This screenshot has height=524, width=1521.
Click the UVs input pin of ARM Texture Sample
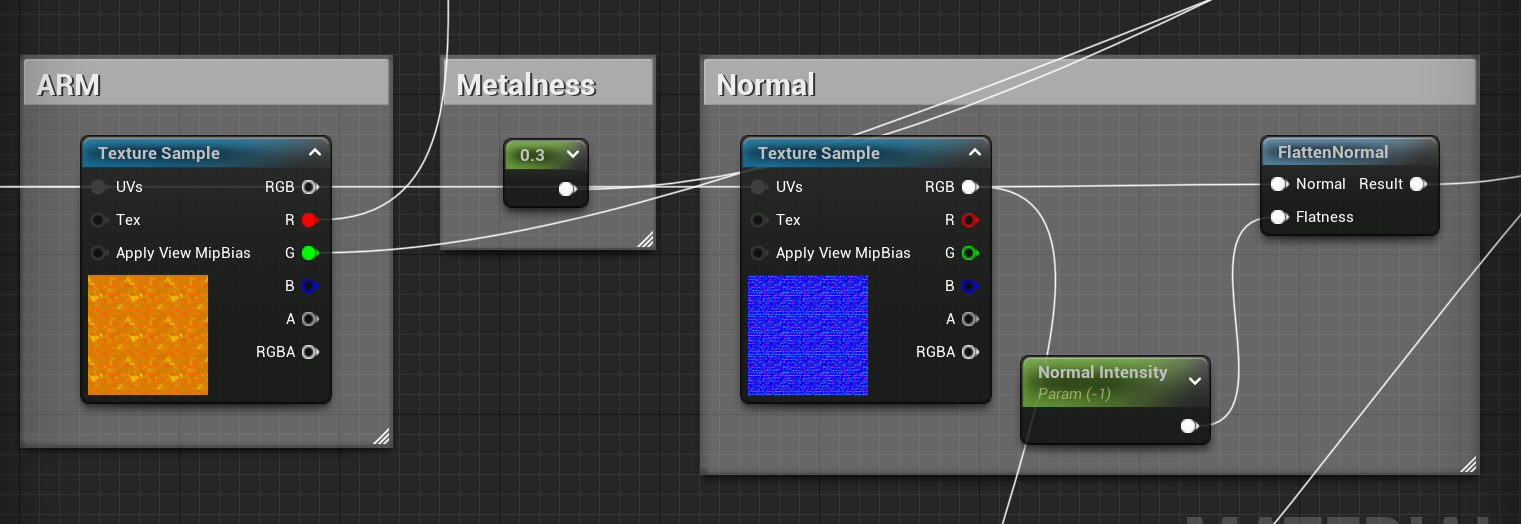coord(99,187)
